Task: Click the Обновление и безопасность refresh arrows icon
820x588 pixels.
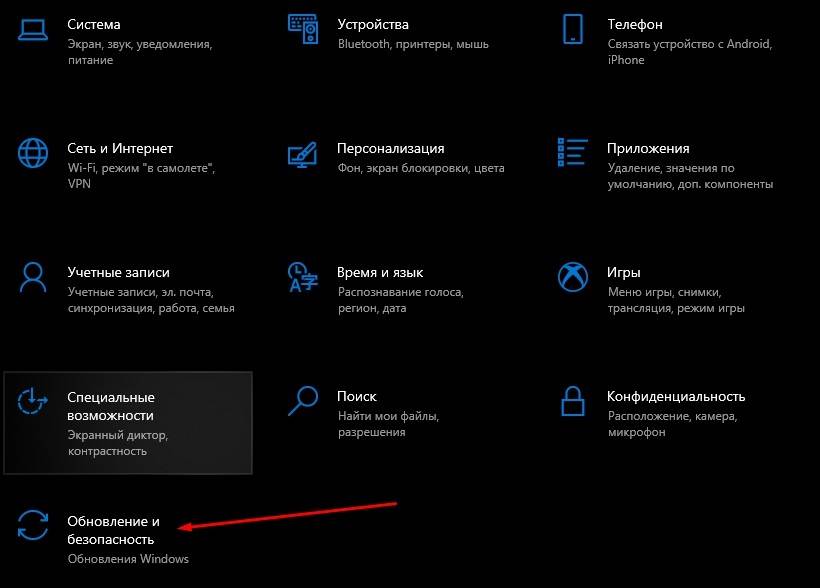Action: point(33,526)
